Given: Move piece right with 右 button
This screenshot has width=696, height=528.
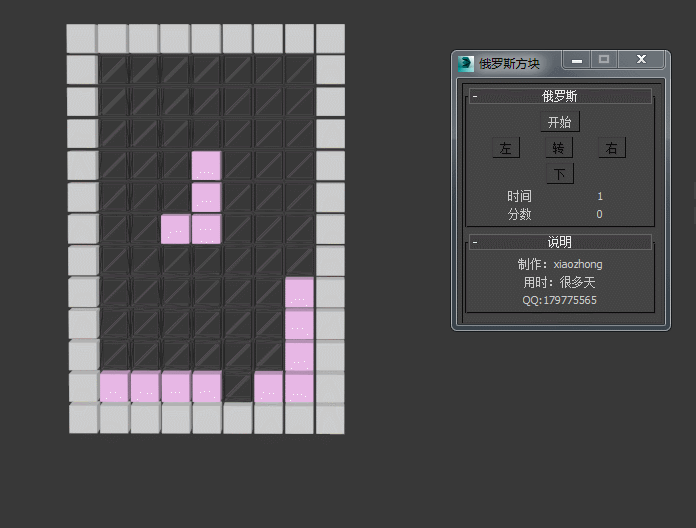Looking at the screenshot, I should click(x=611, y=148).
